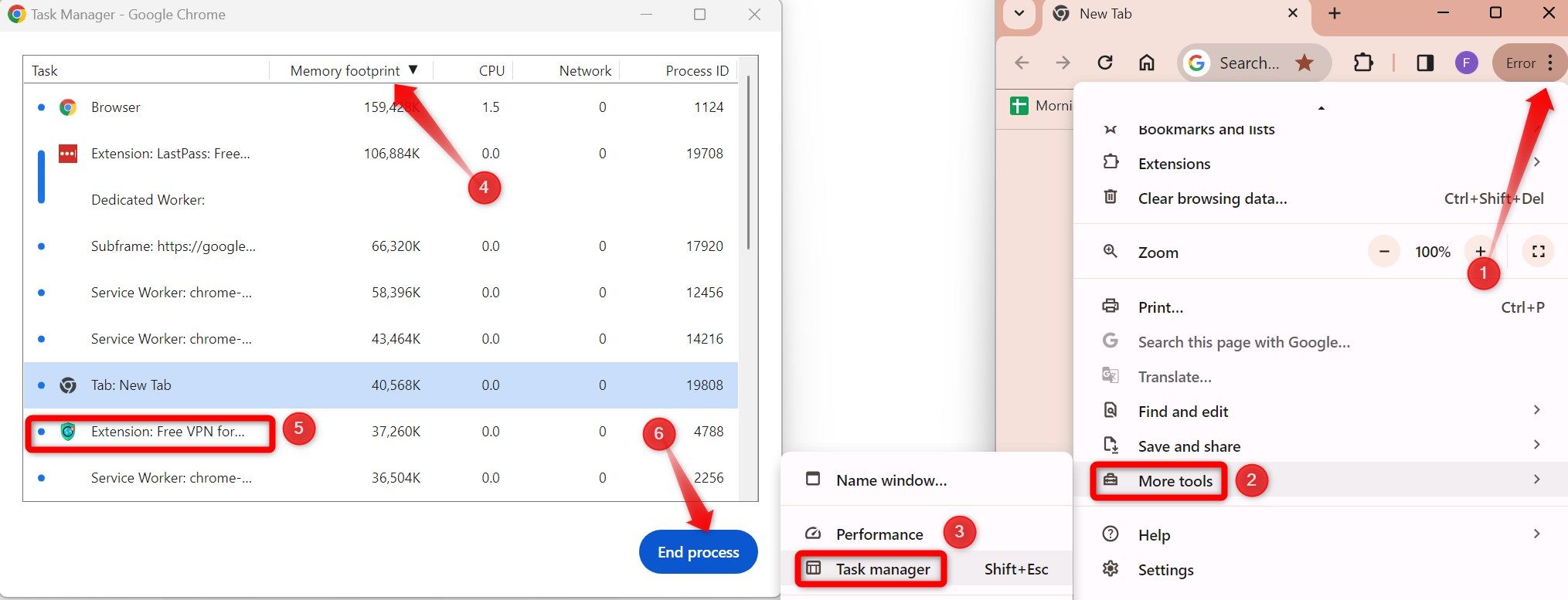Decrease zoom with the minus button
1568x600 pixels.
click(x=1384, y=252)
